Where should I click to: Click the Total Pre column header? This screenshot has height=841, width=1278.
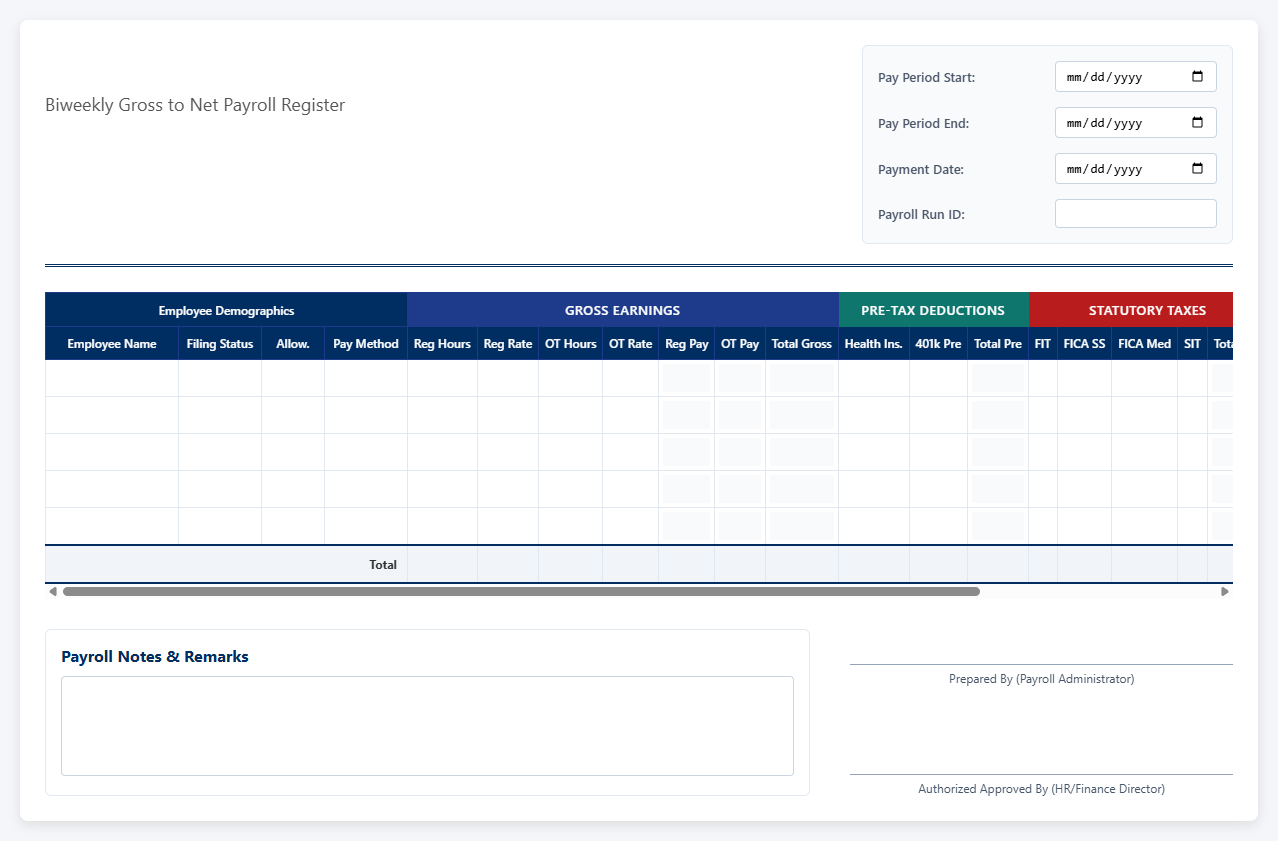(998, 344)
